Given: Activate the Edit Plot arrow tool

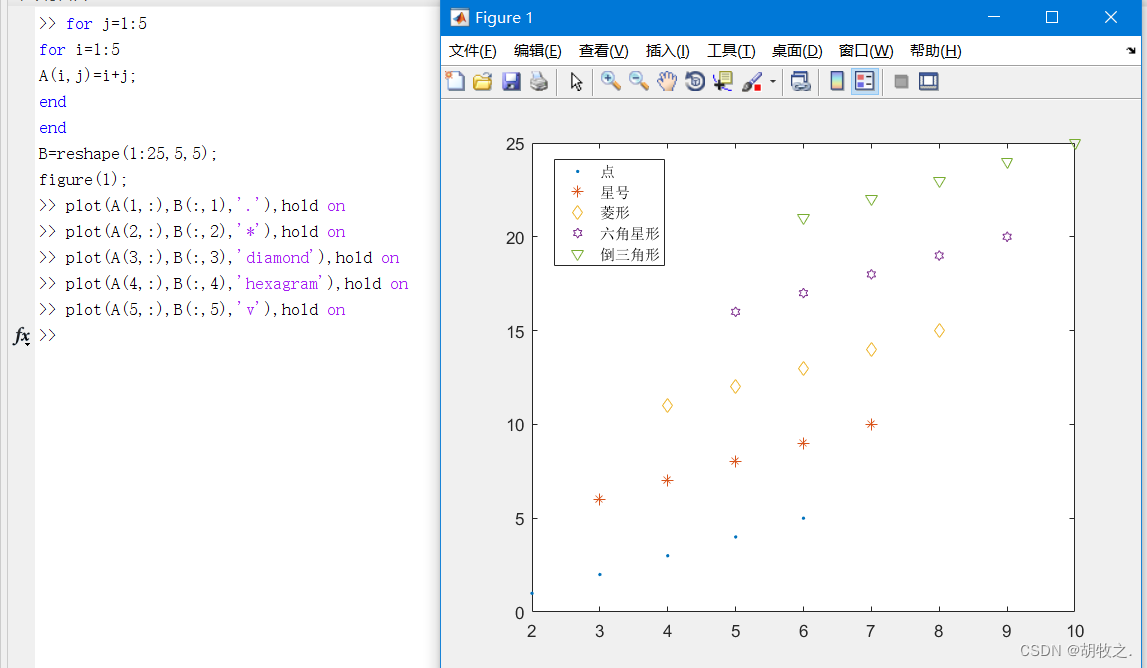Looking at the screenshot, I should click(576, 81).
